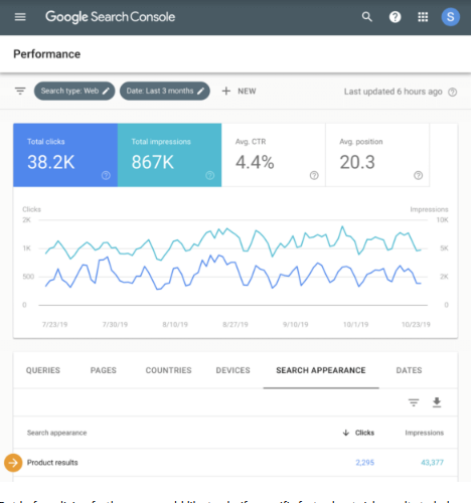Click the filter icon beside Search type chip
Viewport: 472px width, 503px height.
(20, 91)
